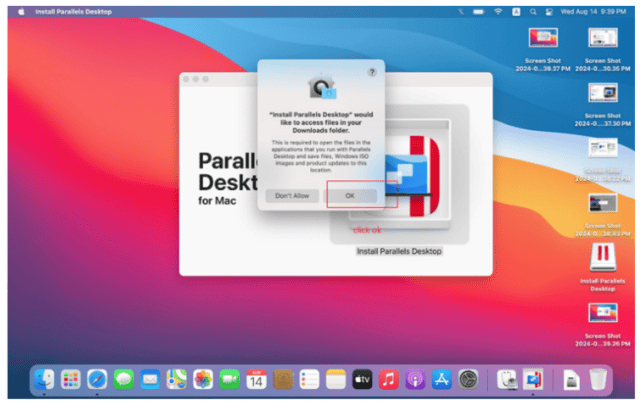Click the date and time in the menu bar

pyautogui.click(x=593, y=12)
